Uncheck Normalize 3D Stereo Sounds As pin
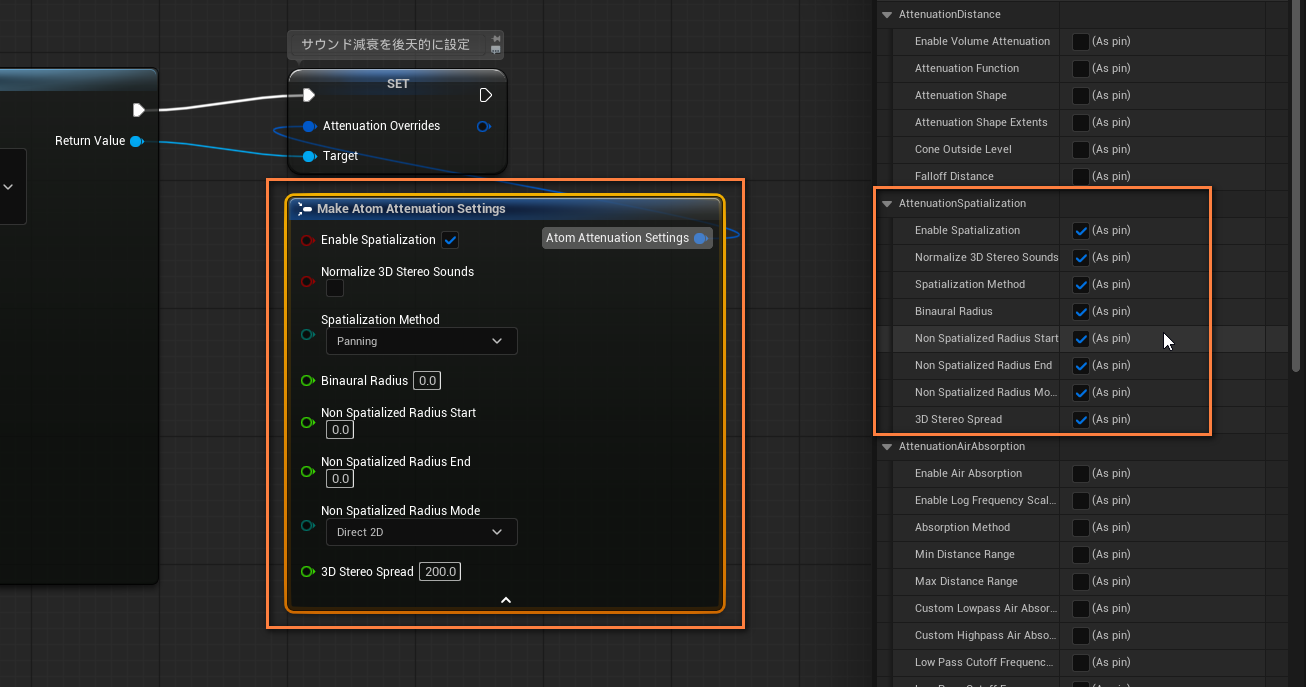 click(1081, 257)
